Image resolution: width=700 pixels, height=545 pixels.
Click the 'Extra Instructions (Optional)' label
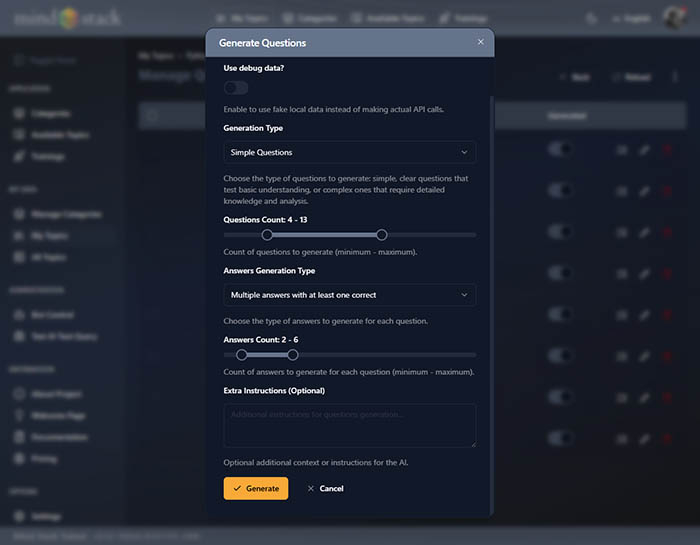point(274,391)
